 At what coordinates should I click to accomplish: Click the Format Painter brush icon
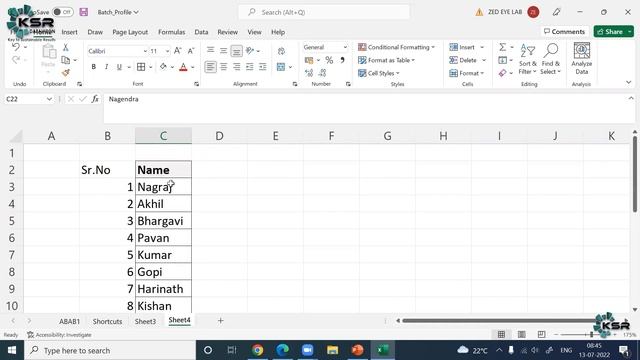point(66,73)
